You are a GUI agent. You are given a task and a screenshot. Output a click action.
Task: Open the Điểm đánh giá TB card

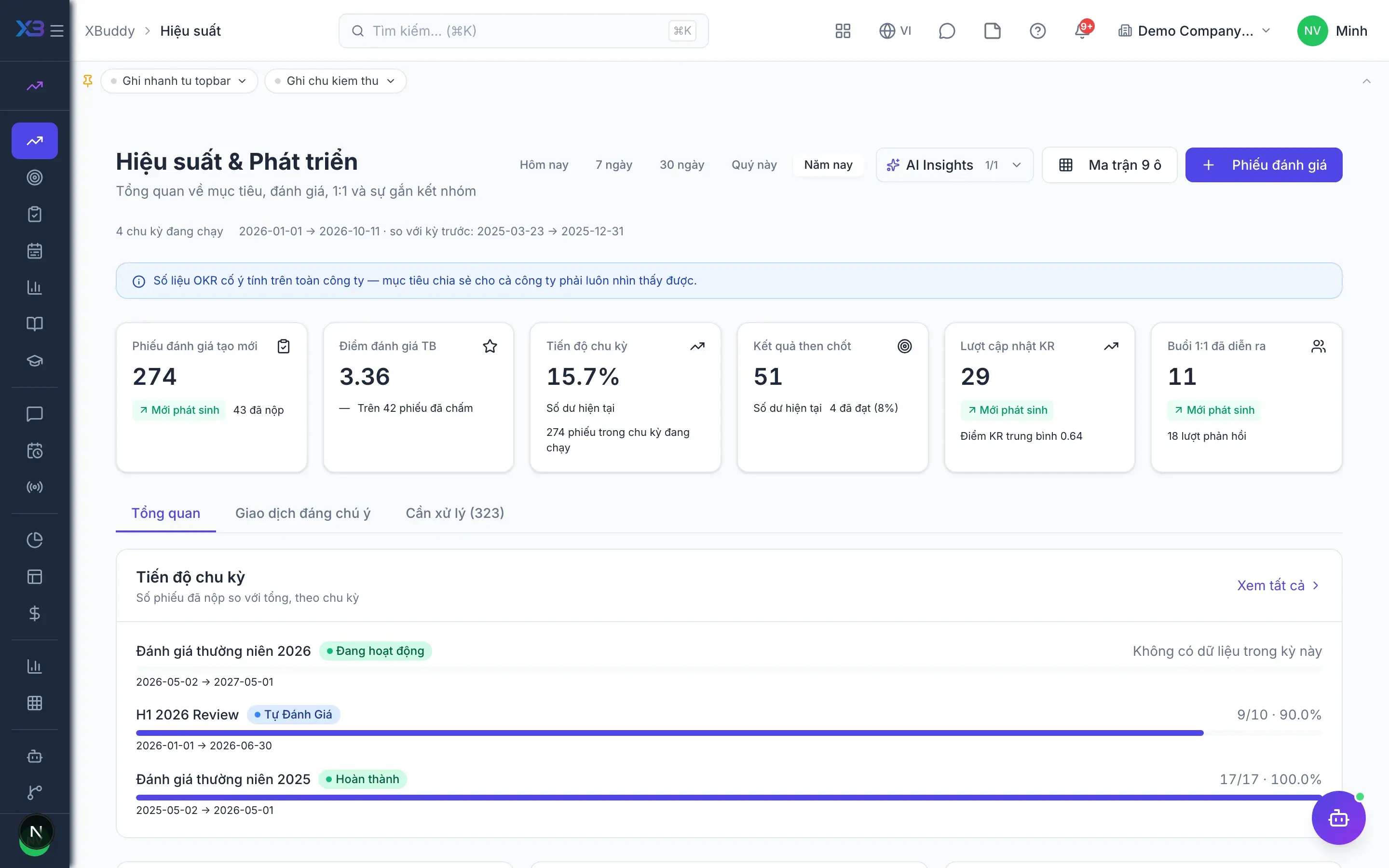click(x=418, y=397)
